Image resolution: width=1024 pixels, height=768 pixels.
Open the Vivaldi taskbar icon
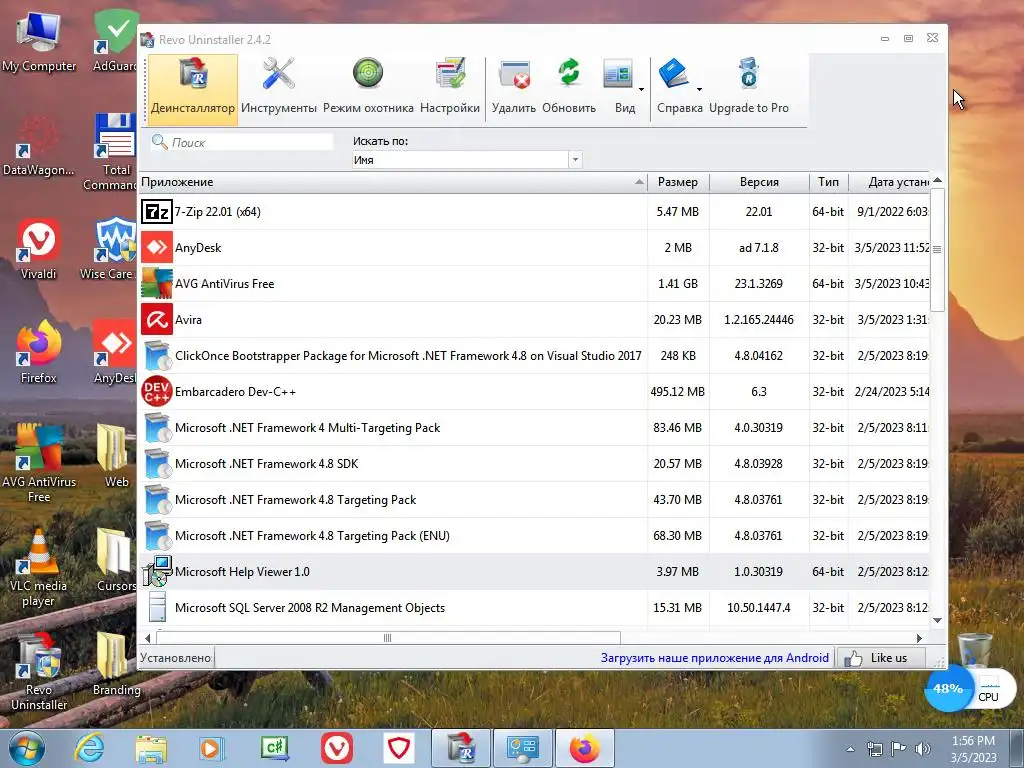tap(337, 748)
